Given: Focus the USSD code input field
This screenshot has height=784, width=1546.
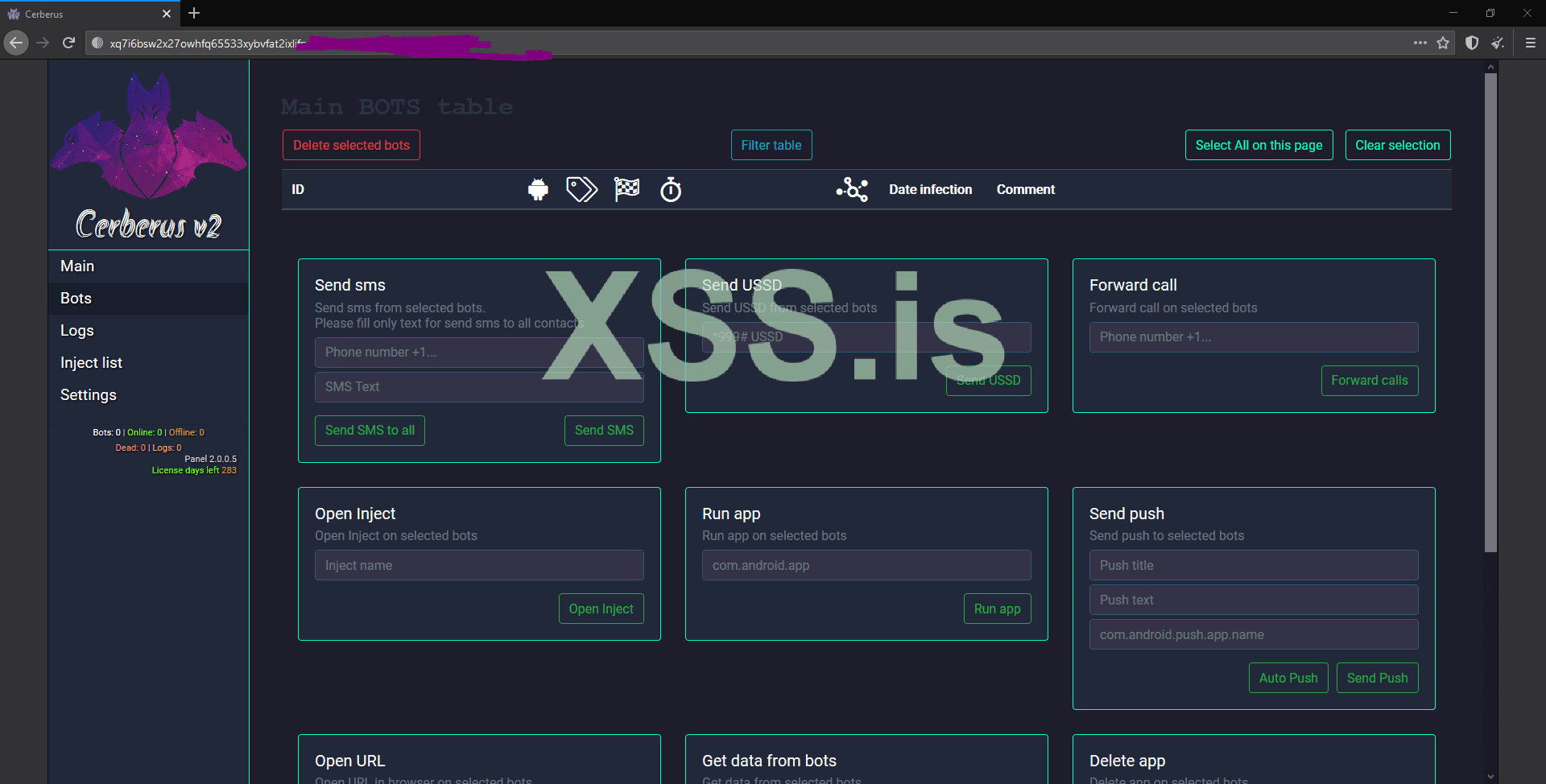Looking at the screenshot, I should click(x=866, y=337).
